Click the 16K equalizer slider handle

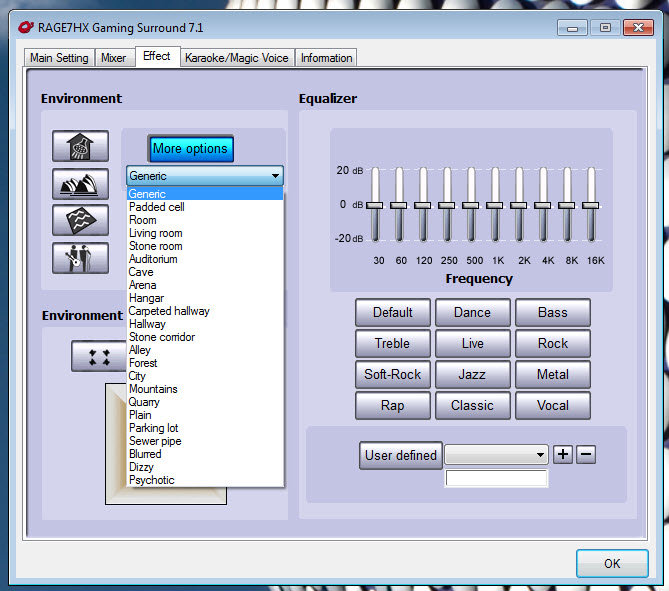click(591, 205)
